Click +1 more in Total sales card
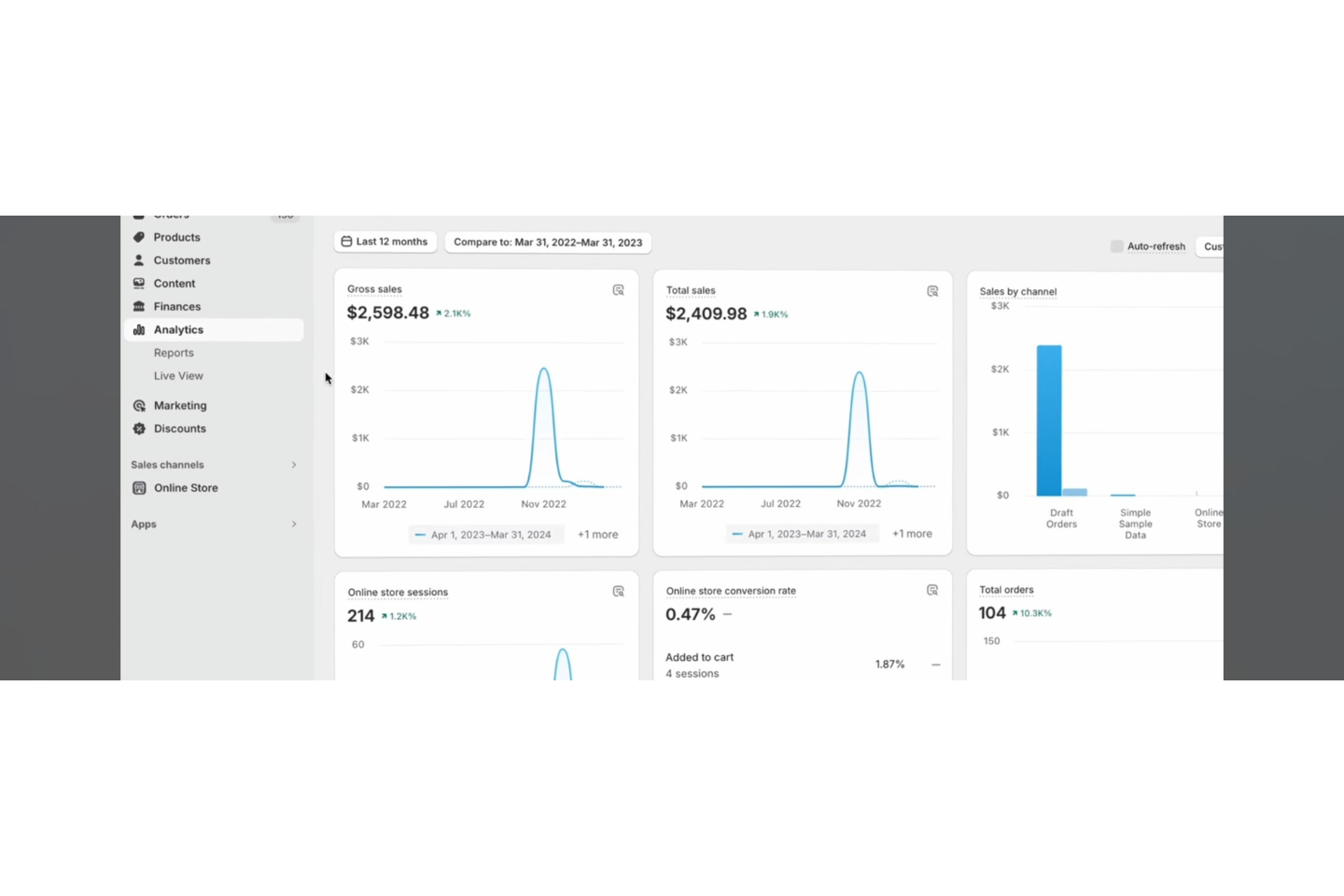Viewport: 1344px width, 896px height. [x=912, y=534]
